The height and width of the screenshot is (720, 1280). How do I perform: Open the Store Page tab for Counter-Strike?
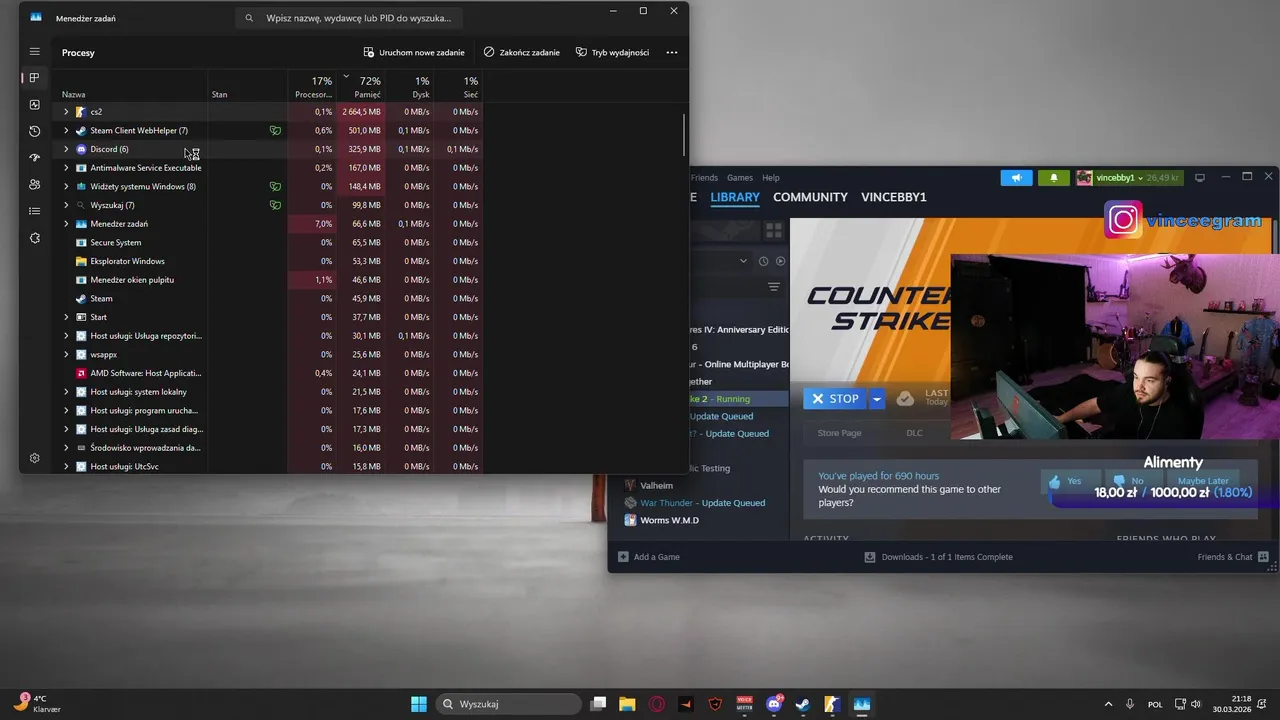839,433
